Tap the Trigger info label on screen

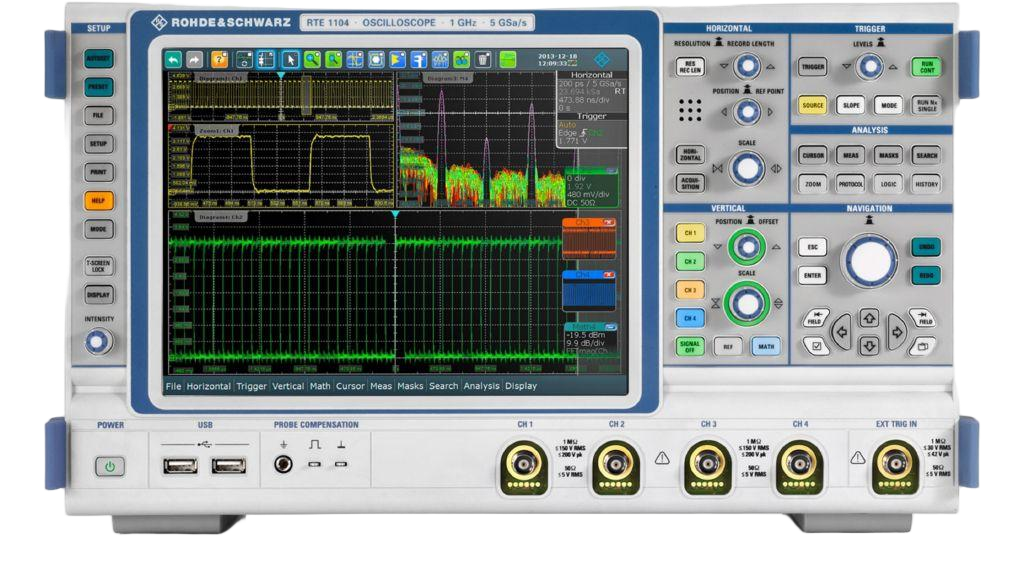coord(592,116)
